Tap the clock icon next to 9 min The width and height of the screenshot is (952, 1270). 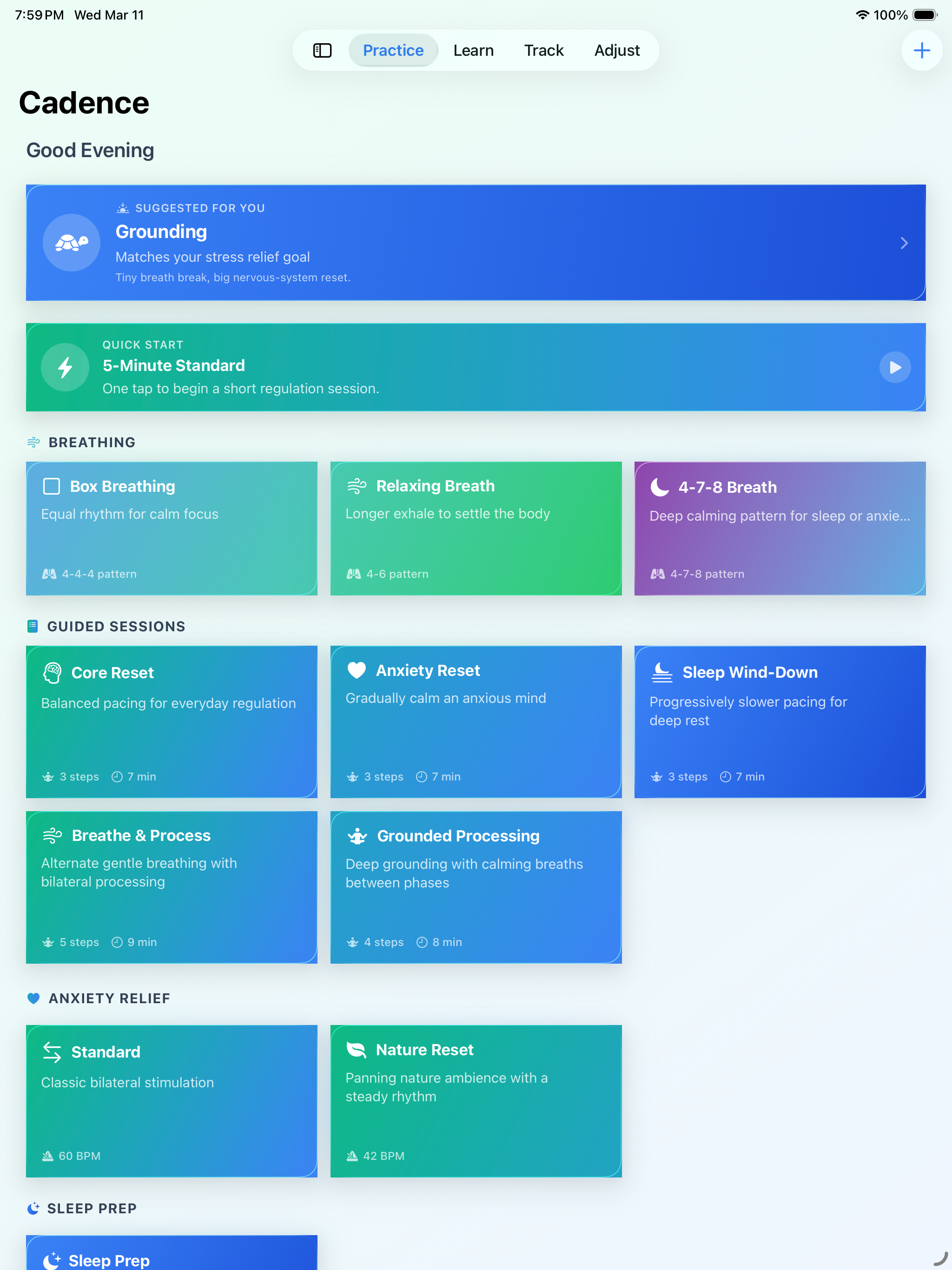117,942
